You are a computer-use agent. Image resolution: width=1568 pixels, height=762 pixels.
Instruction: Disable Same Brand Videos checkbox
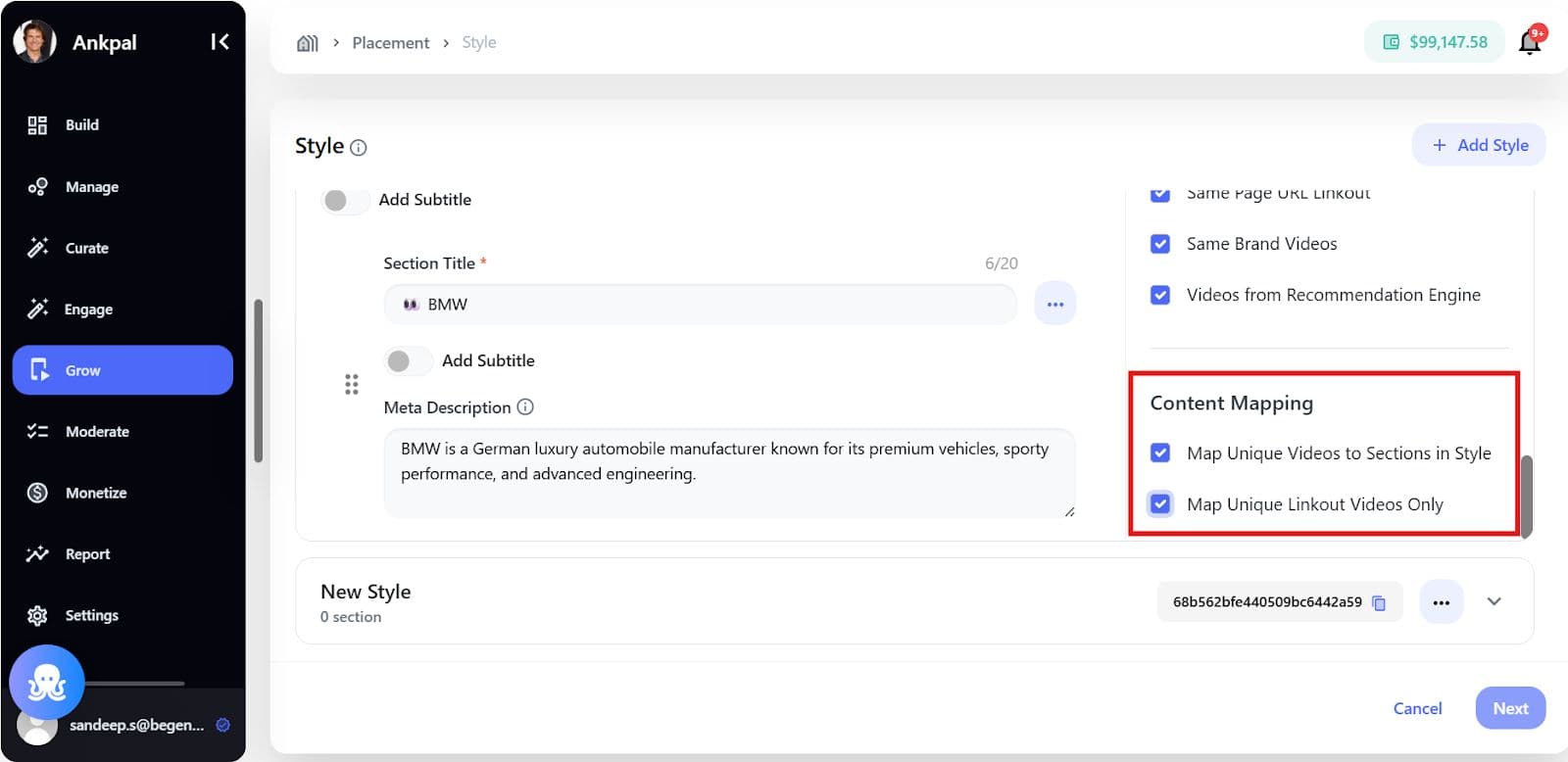1160,244
